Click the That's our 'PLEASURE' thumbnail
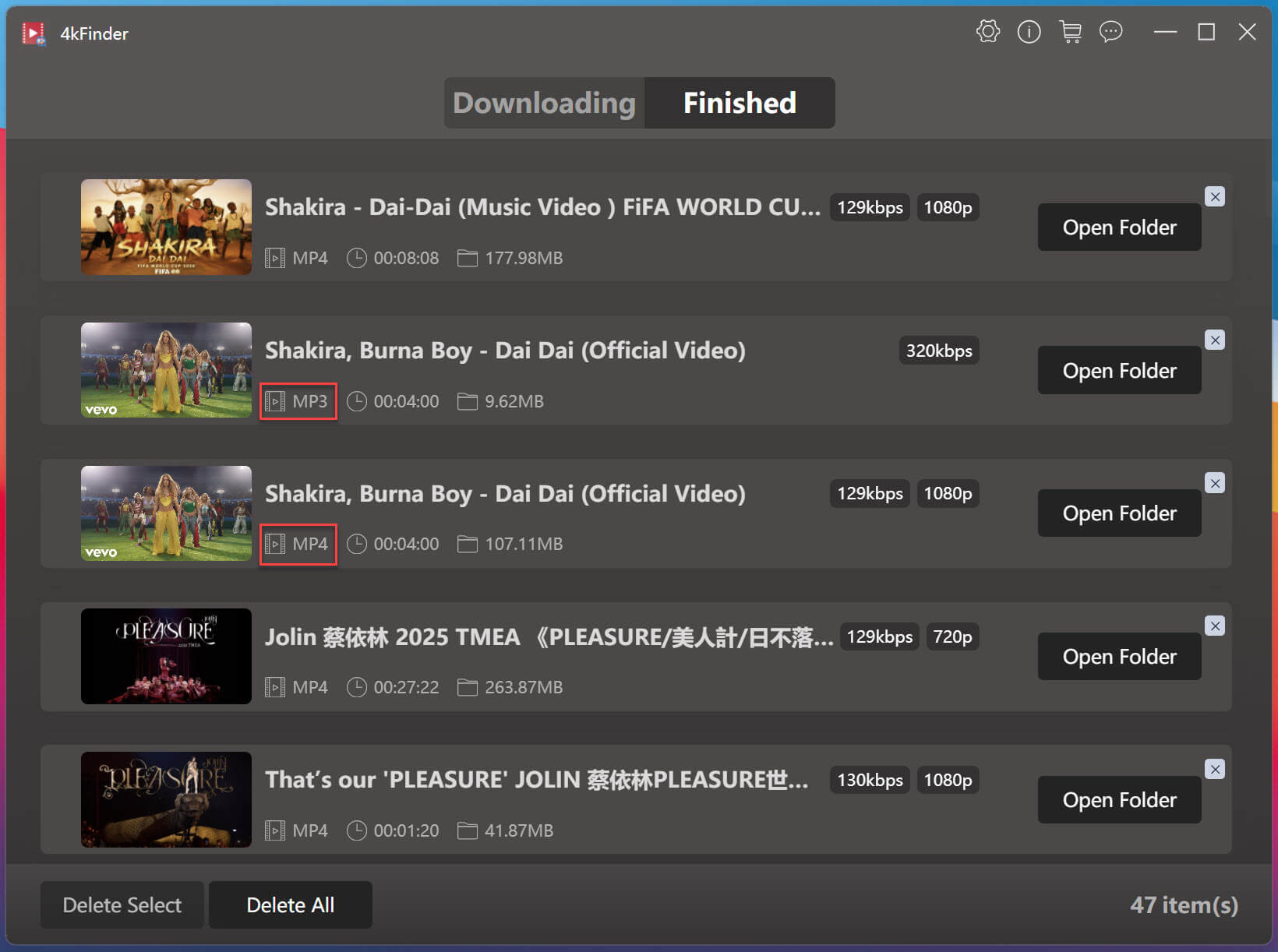 pos(166,799)
